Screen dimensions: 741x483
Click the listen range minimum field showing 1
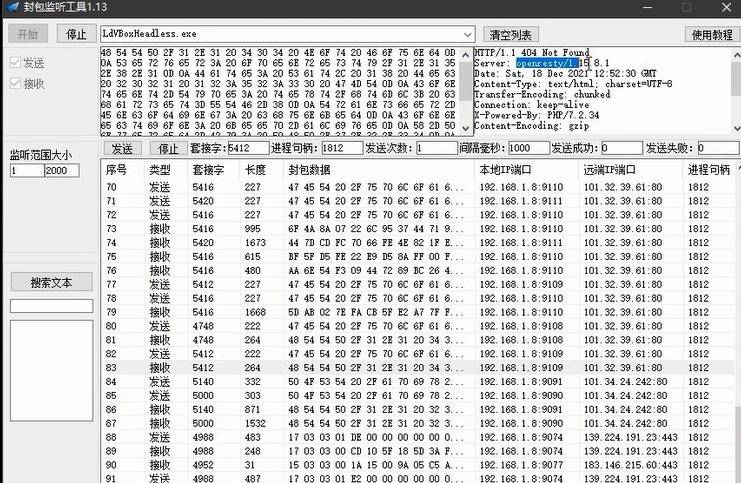click(27, 171)
